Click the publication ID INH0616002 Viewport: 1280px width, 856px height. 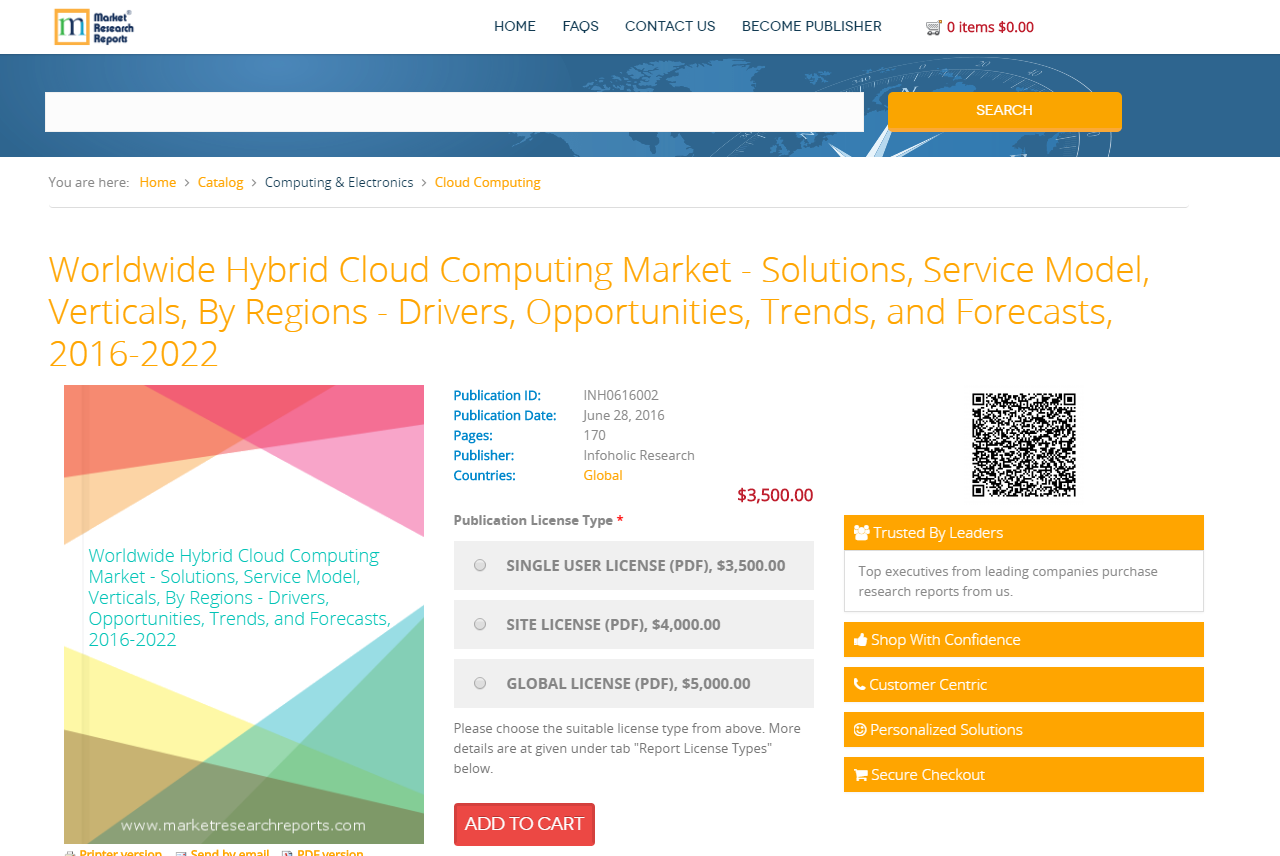[x=621, y=395]
